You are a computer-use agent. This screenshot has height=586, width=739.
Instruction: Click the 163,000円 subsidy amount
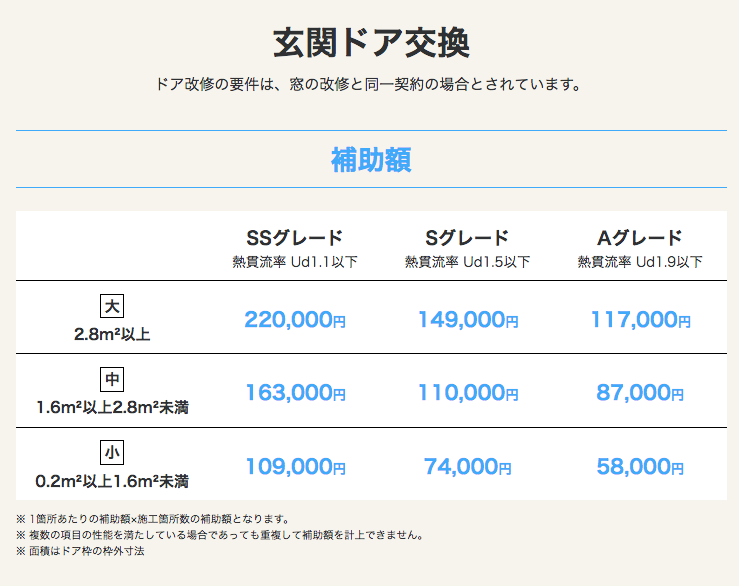pyautogui.click(x=295, y=393)
